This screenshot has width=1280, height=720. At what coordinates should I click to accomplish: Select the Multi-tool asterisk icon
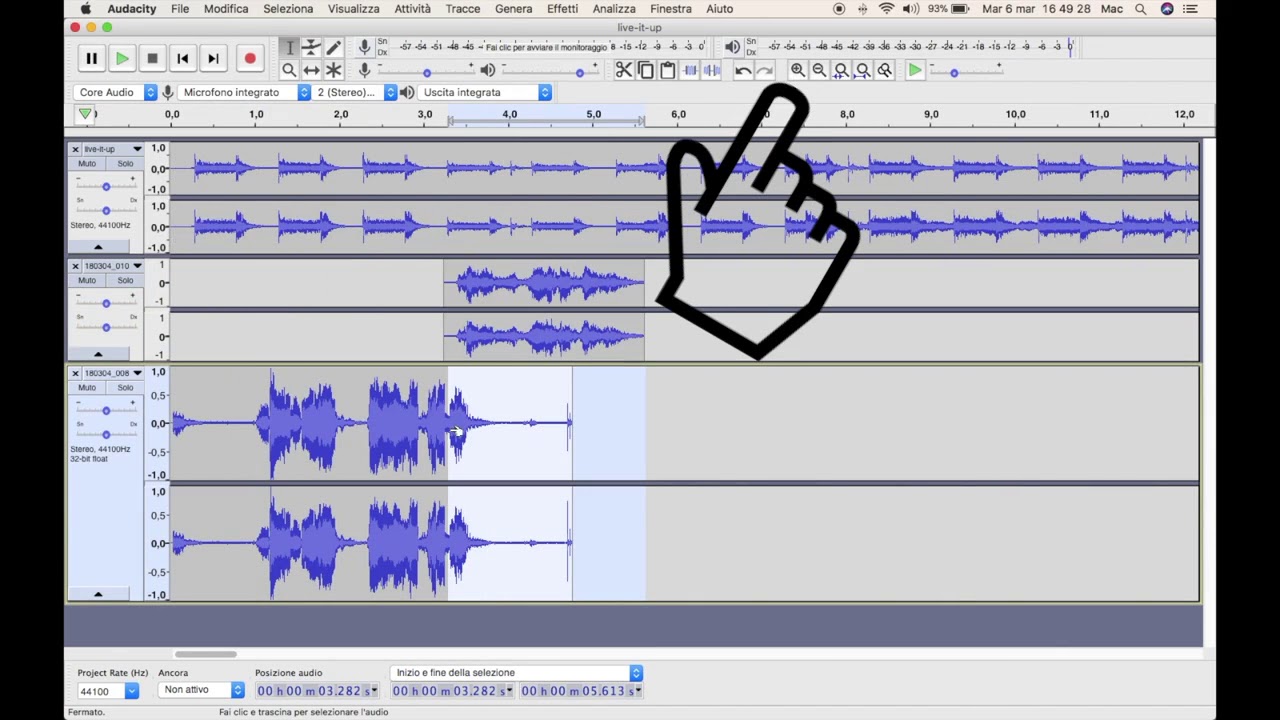[333, 70]
